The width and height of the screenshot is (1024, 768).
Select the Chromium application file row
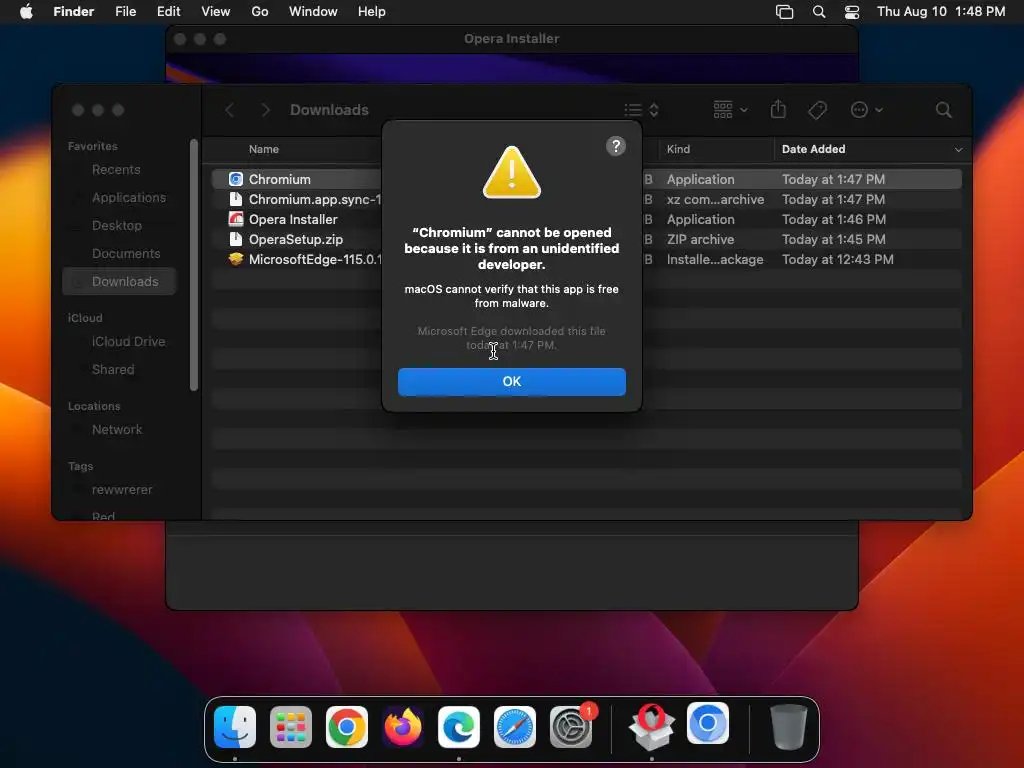(586, 179)
